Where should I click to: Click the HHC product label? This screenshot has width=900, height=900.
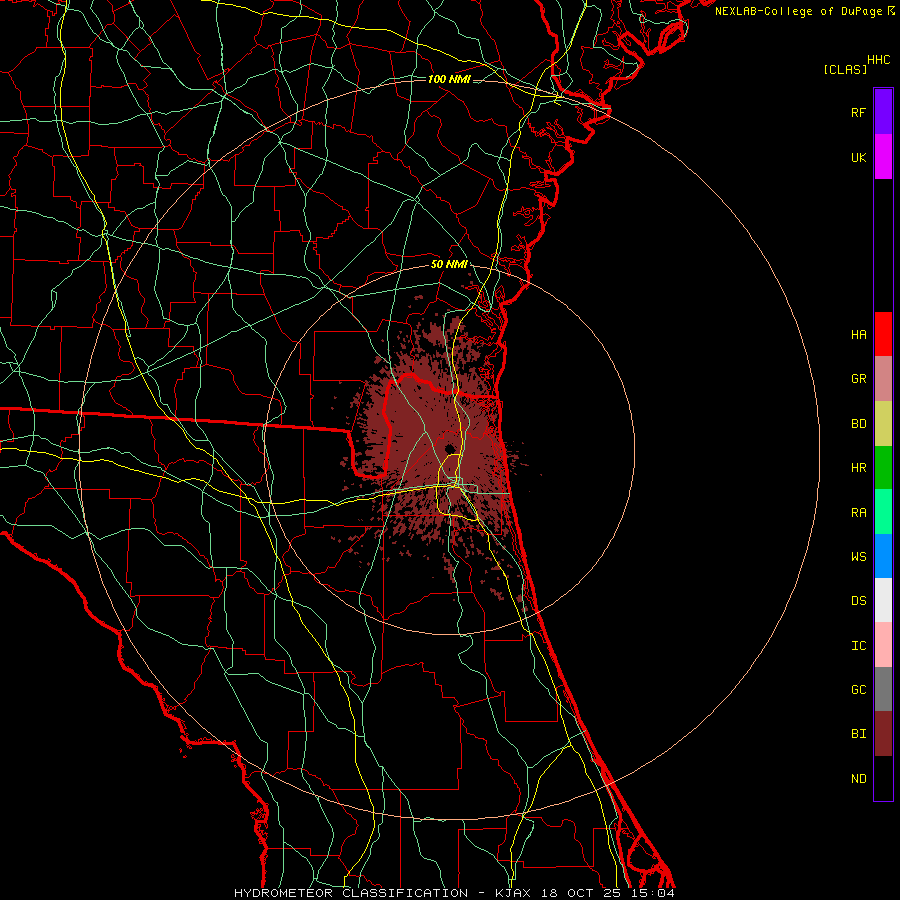point(879,60)
